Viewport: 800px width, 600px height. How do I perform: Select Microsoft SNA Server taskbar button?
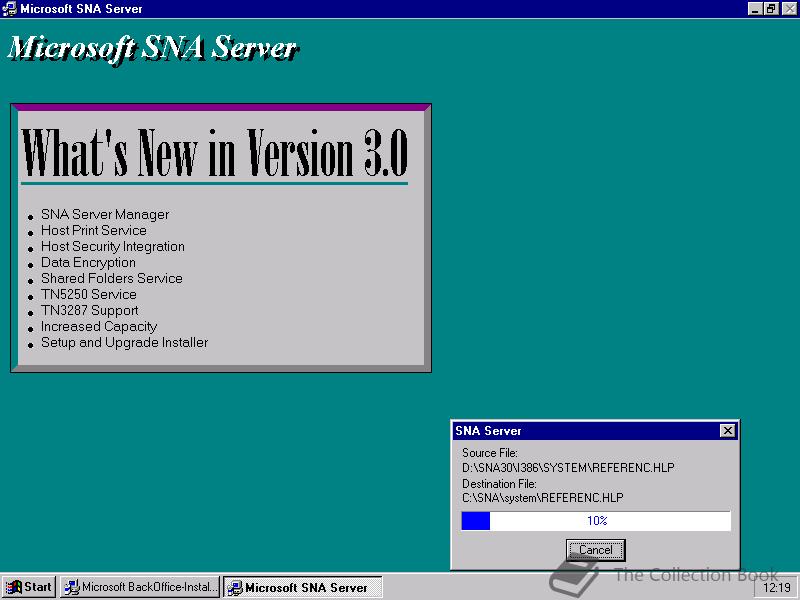coord(303,587)
